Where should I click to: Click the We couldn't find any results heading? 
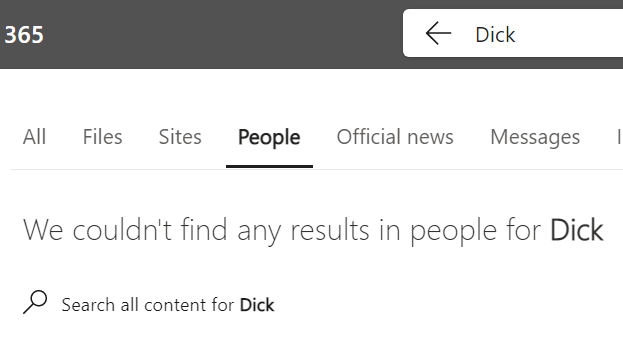[x=313, y=230]
